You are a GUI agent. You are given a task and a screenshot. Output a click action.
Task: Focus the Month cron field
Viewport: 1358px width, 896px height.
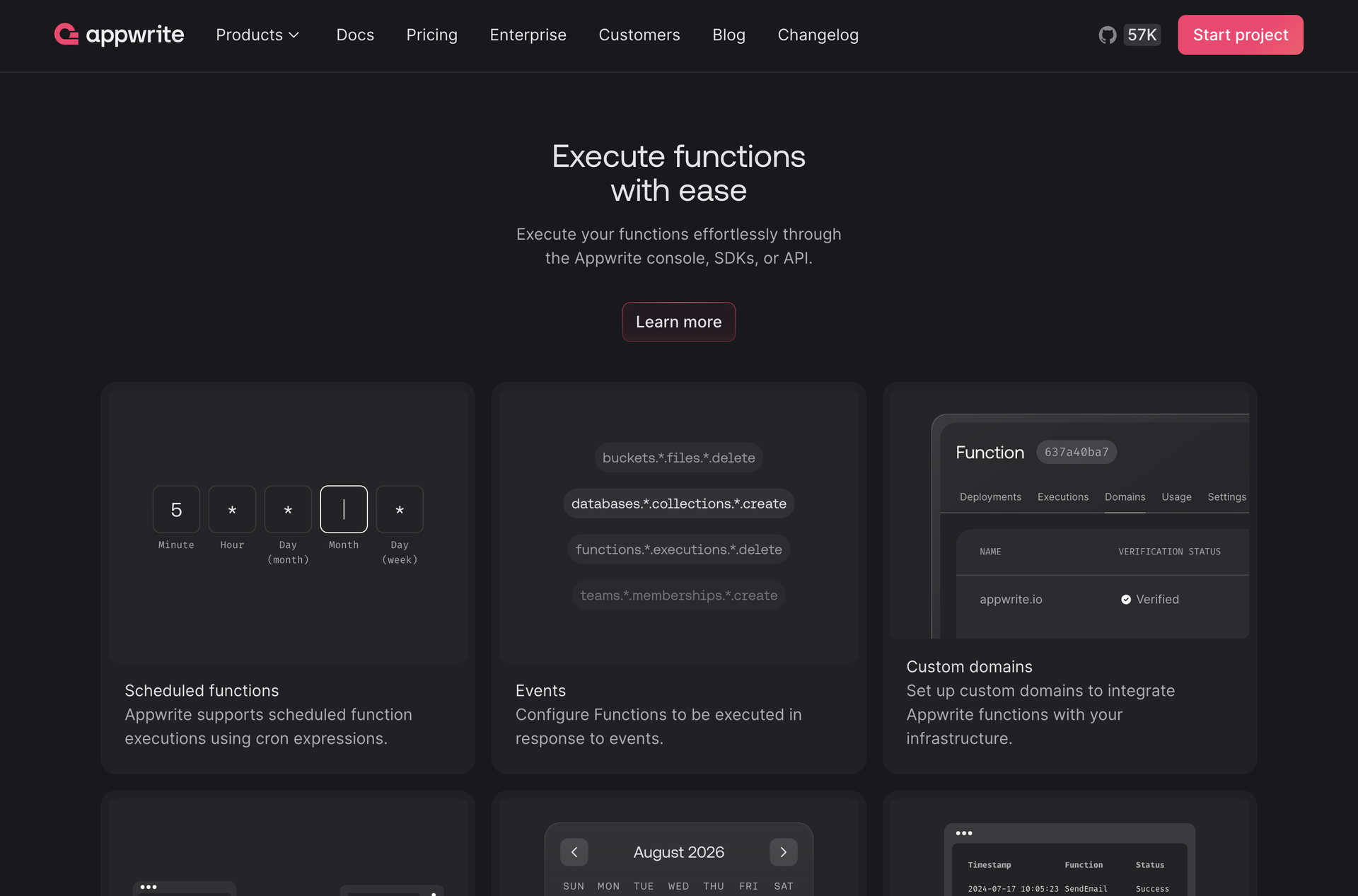[x=344, y=509]
